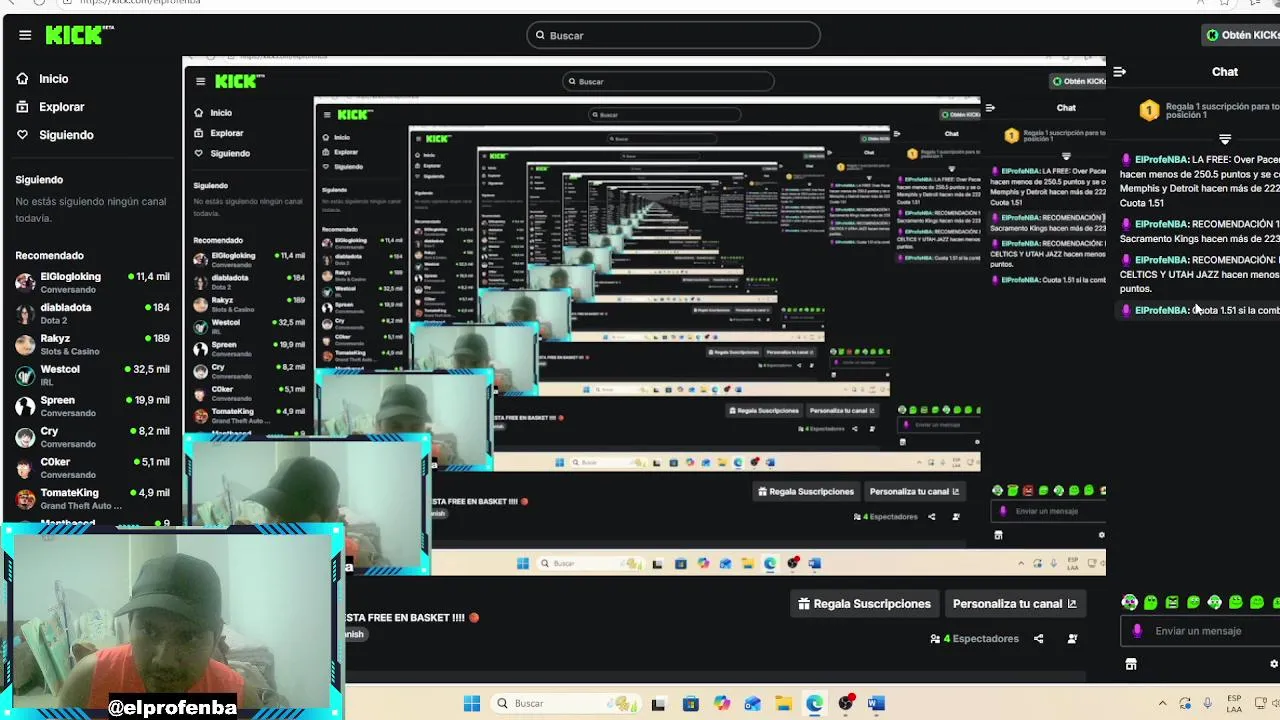
Task: Click the Personaliza tu canal button
Action: pos(1015,604)
